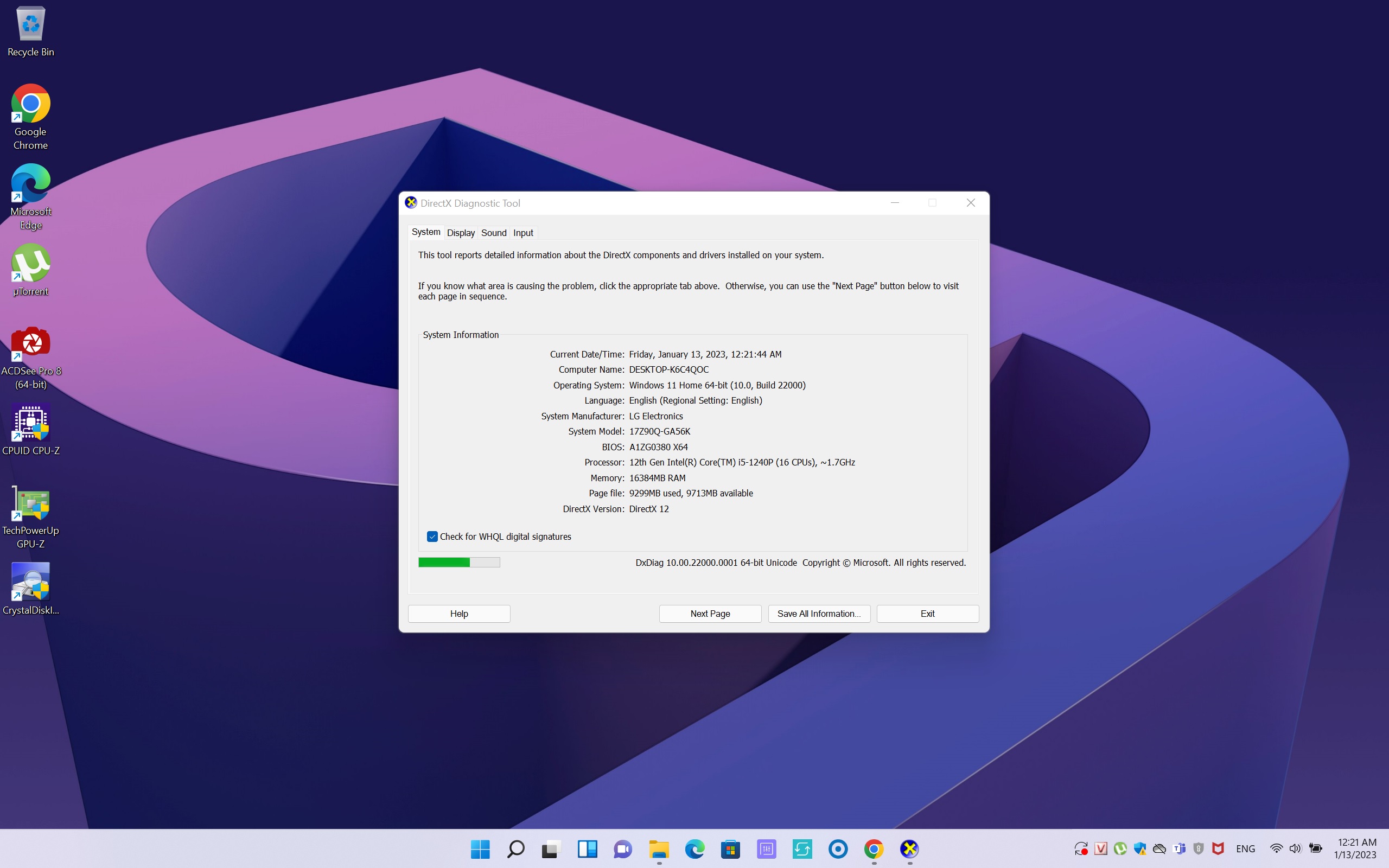Launch Microsoft Edge from the taskbar
The height and width of the screenshot is (868, 1389).
point(694,848)
